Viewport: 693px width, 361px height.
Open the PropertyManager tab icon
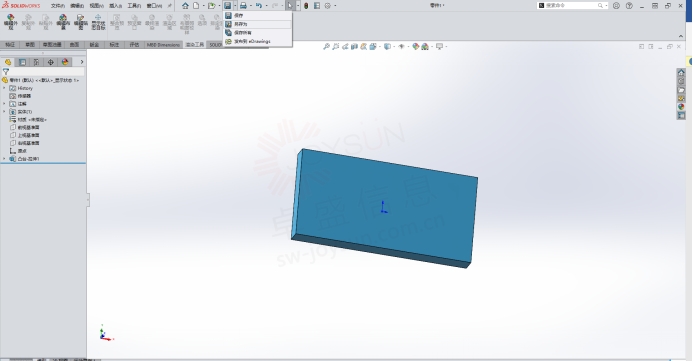[23, 62]
